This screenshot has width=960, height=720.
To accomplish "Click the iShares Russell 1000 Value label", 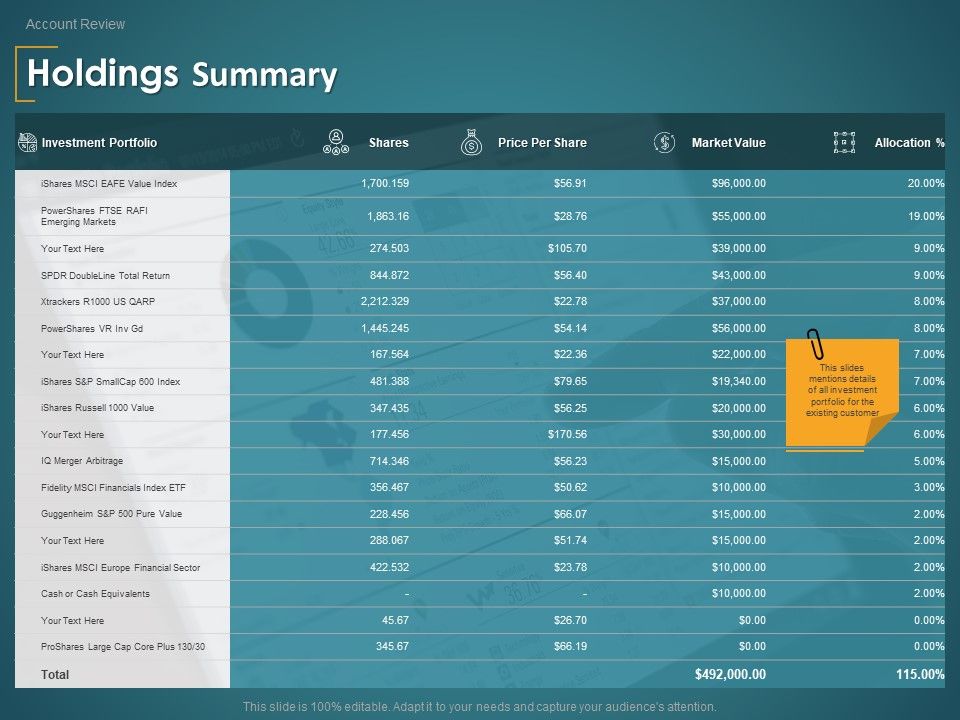I will (97, 408).
